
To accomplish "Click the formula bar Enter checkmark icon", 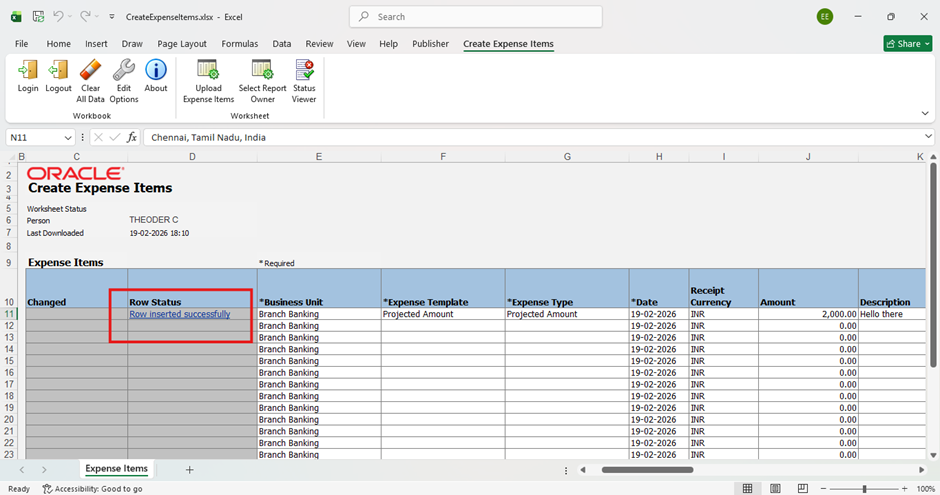I will [115, 137].
